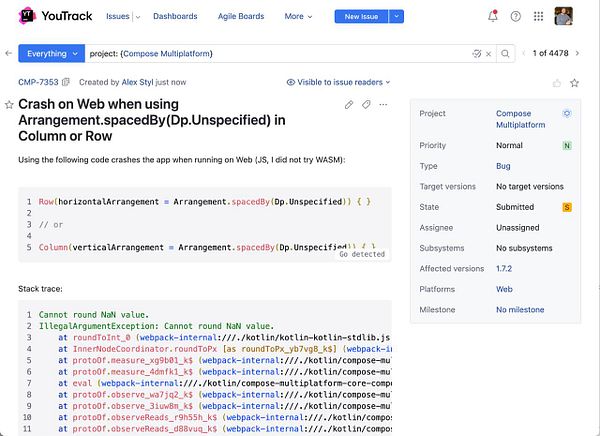The image size is (600, 436).
Task: Click the search magnifier icon
Action: point(505,54)
